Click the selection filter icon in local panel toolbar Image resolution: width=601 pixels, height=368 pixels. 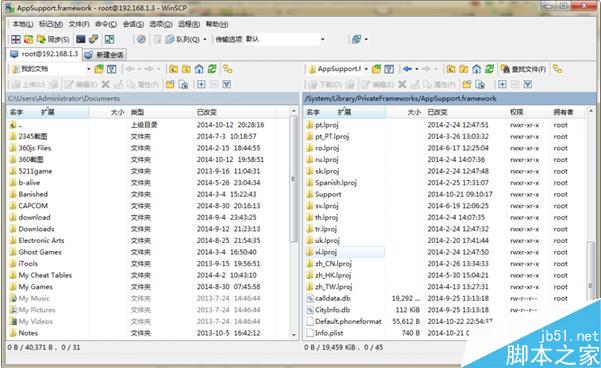pyautogui.click(x=227, y=84)
